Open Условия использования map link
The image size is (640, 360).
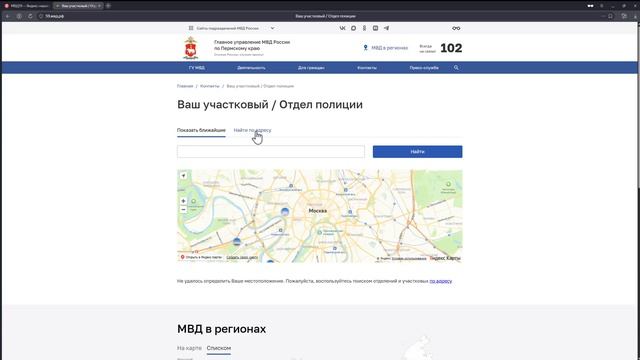pos(409,258)
